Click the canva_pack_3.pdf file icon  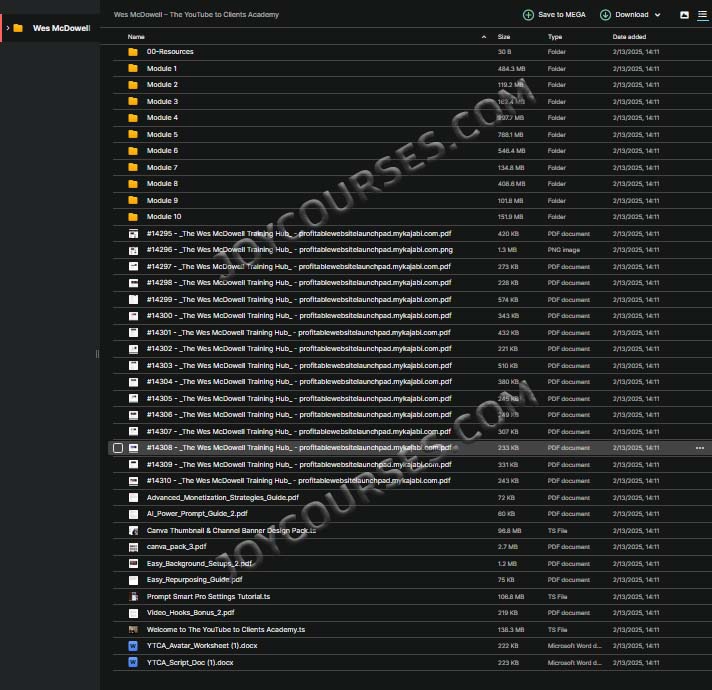(134, 547)
